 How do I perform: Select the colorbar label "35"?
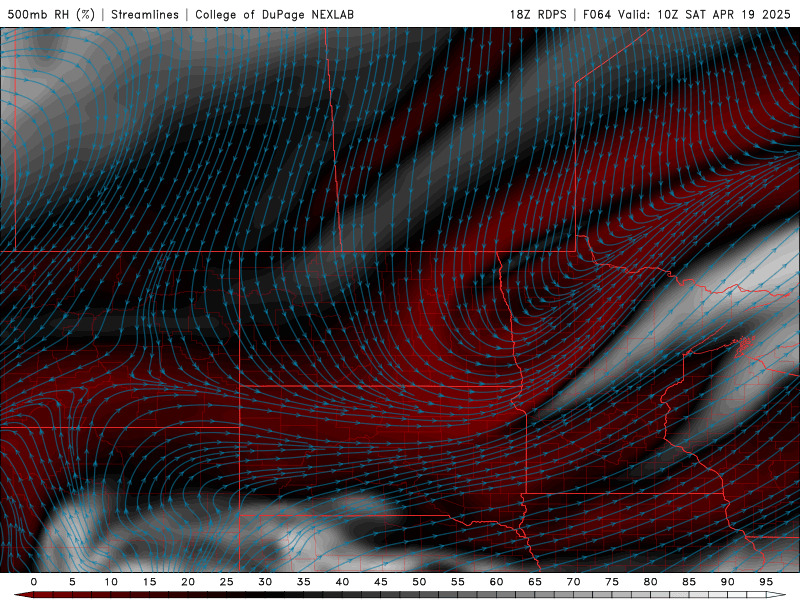(304, 582)
